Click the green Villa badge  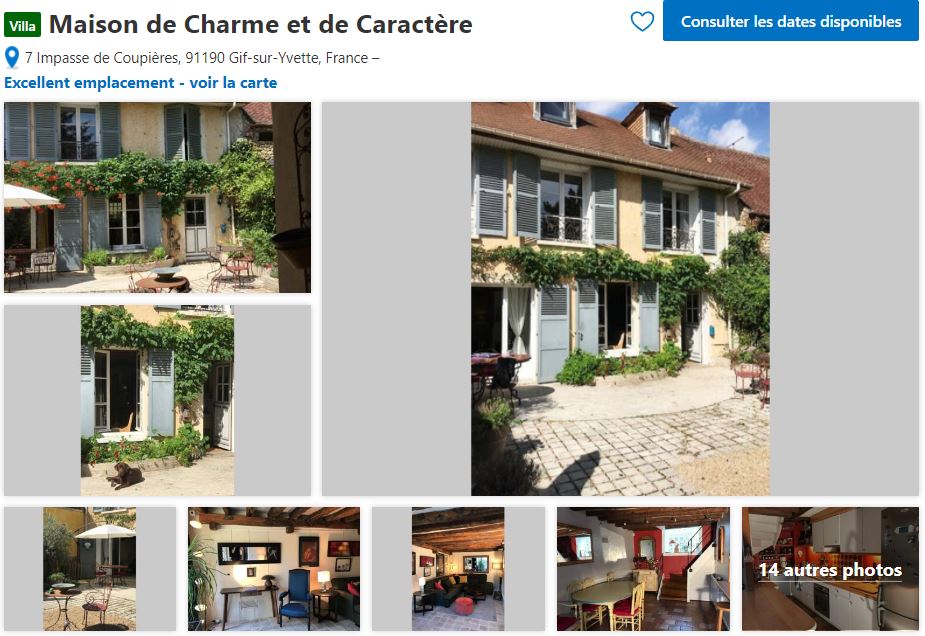(22, 25)
